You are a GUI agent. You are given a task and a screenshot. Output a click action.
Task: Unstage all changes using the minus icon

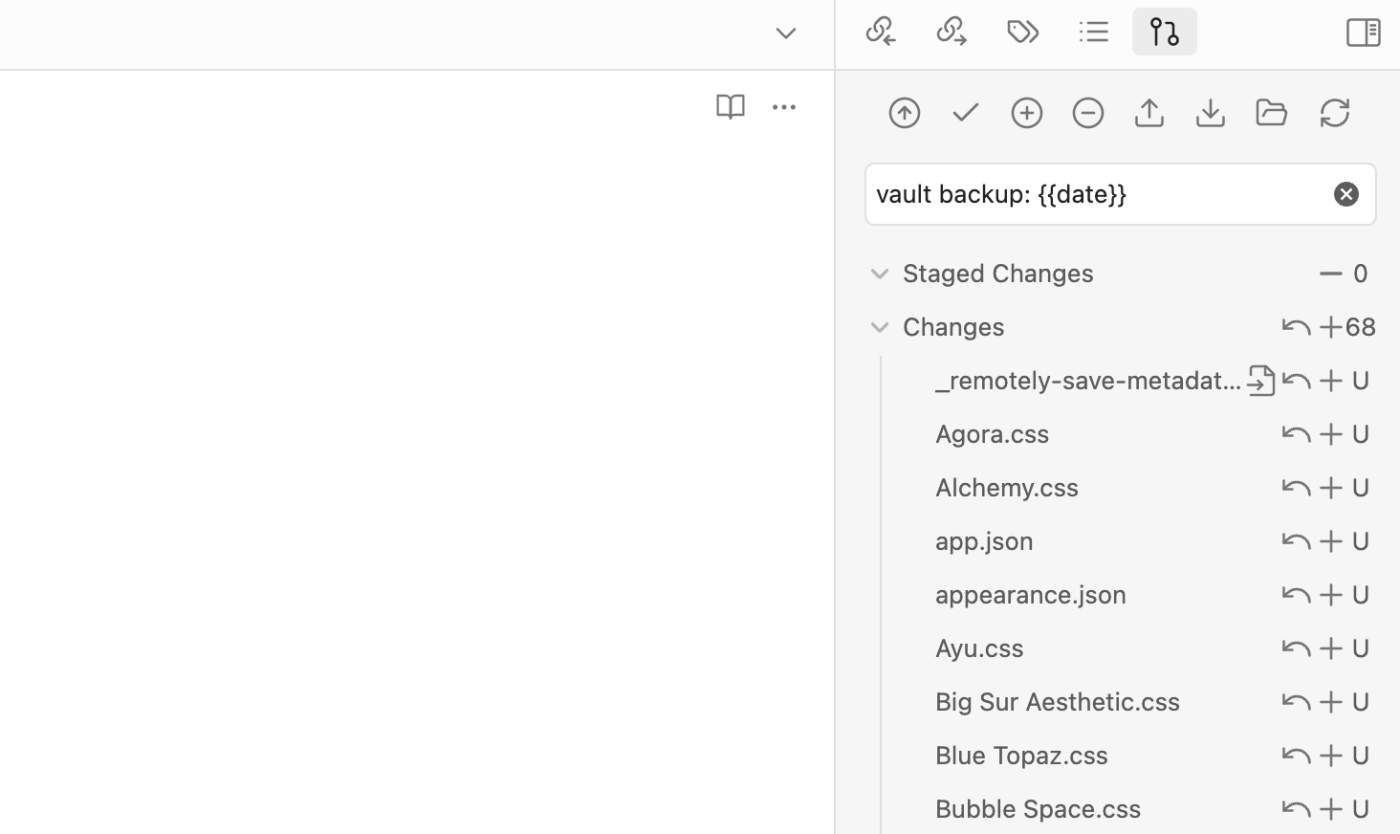1088,112
